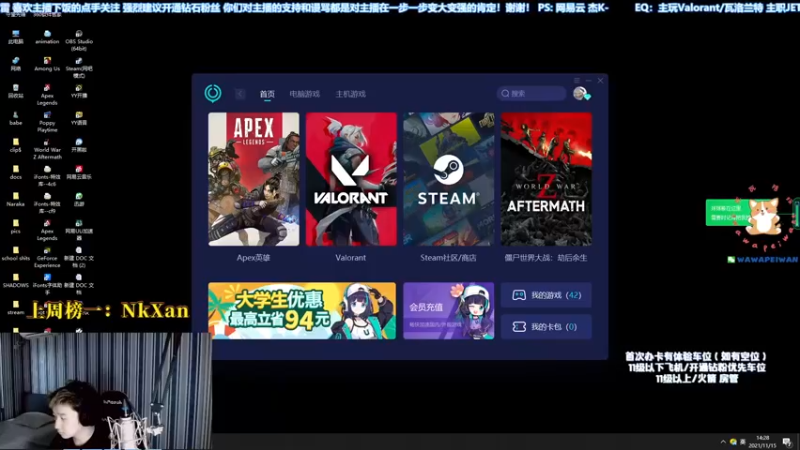Image resolution: width=800 pixels, height=450 pixels.
Task: Select the World War Z Aftermath card
Action: tap(546, 179)
